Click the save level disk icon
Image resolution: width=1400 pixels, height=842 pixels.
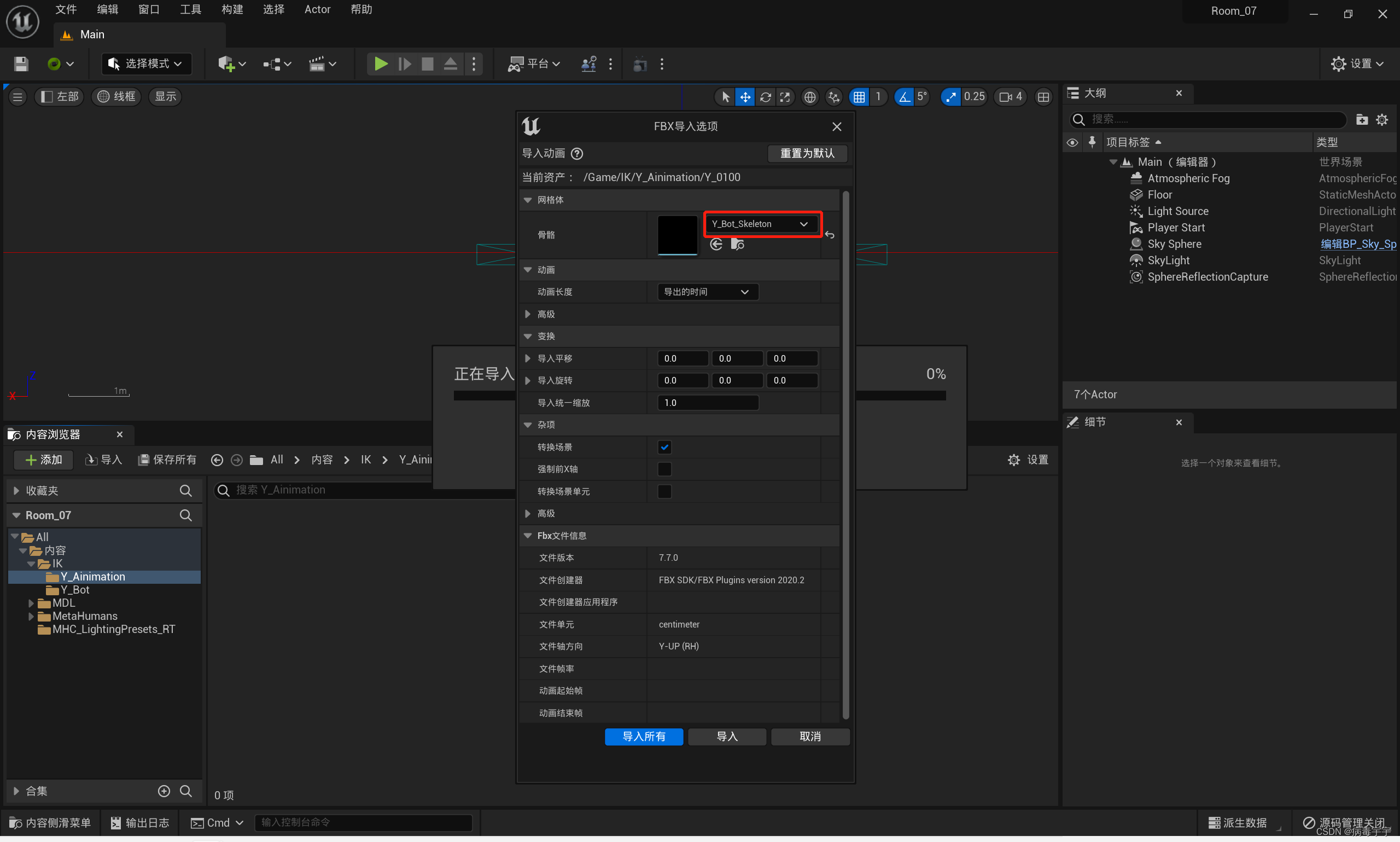click(21, 64)
